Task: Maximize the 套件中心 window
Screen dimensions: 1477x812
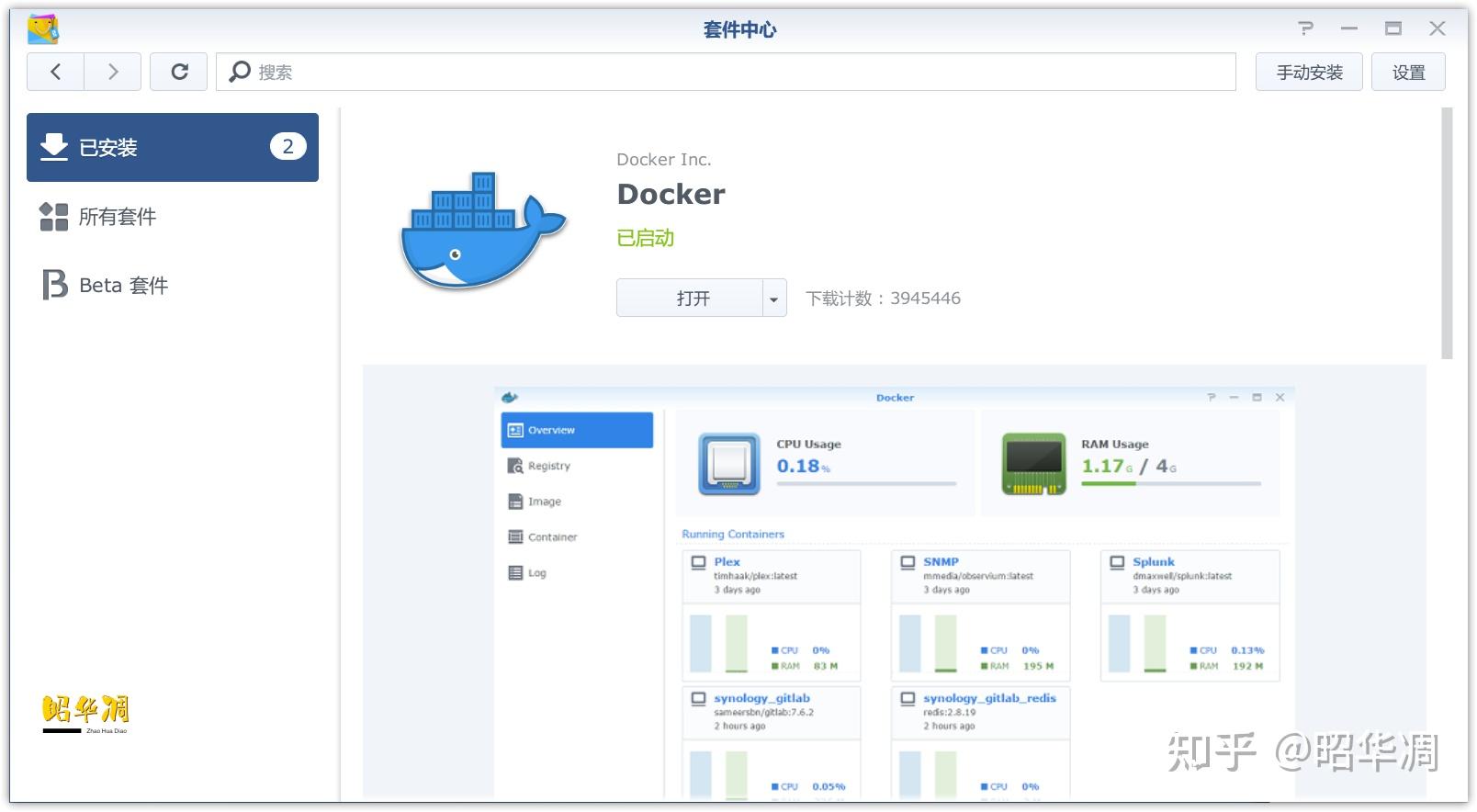Action: pos(1393,28)
